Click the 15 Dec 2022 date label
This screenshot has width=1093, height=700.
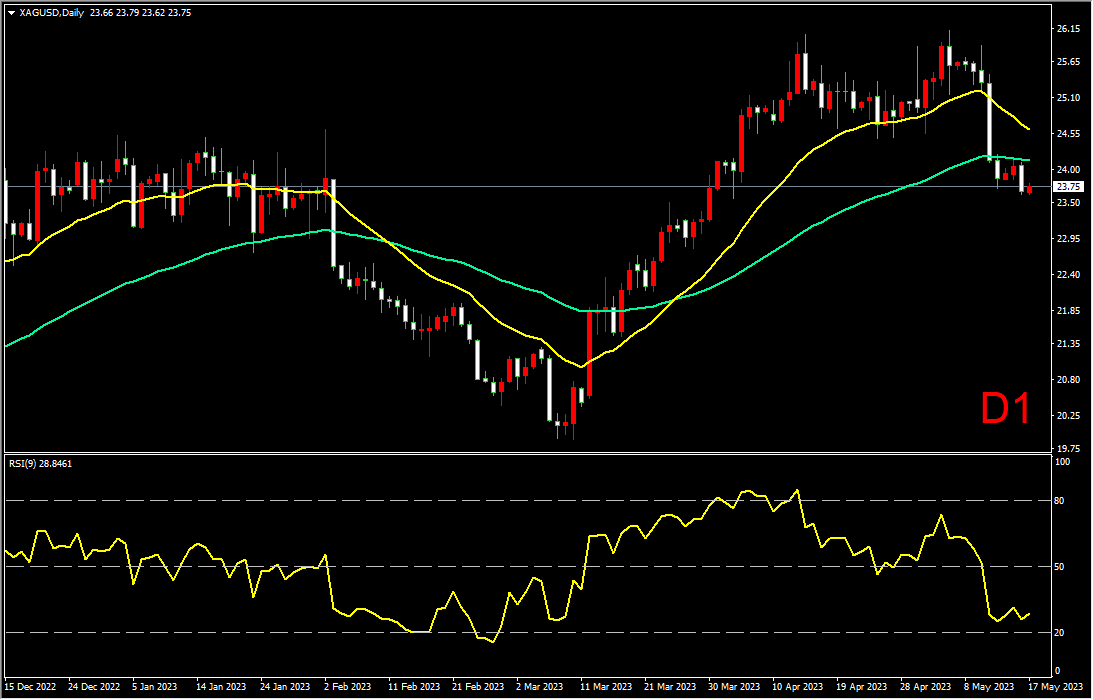pos(31,687)
